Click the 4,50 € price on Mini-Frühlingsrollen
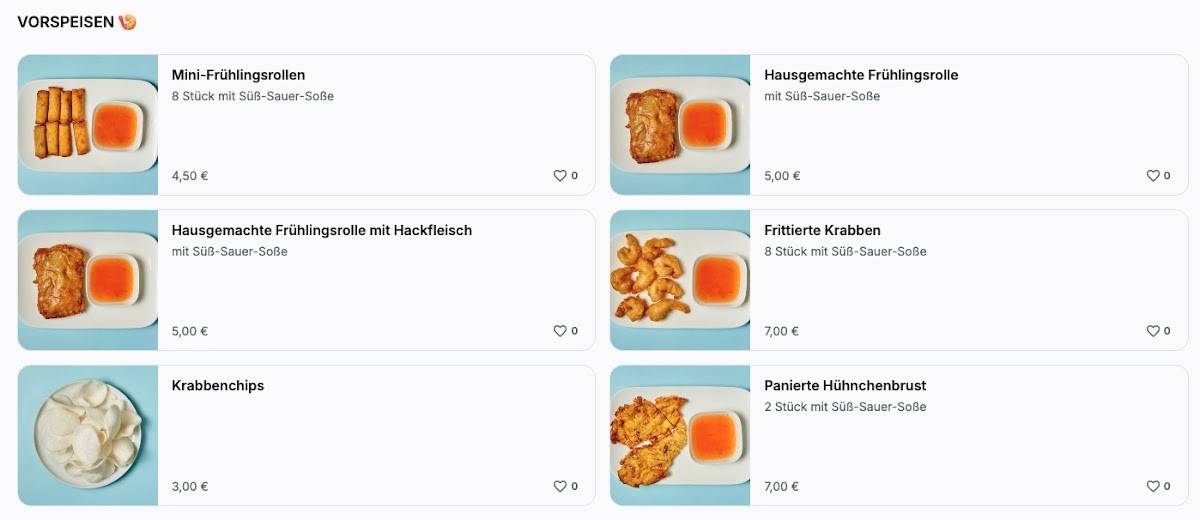Screen dimensions: 1200x520 (x=189, y=176)
